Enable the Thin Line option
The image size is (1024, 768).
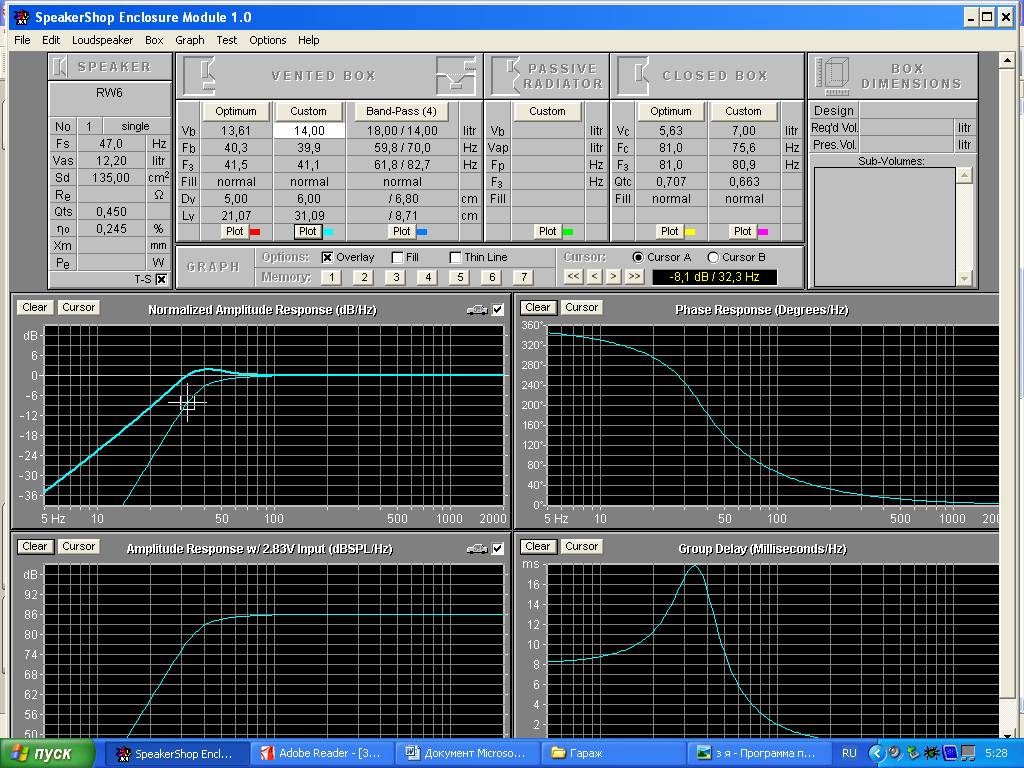click(456, 257)
